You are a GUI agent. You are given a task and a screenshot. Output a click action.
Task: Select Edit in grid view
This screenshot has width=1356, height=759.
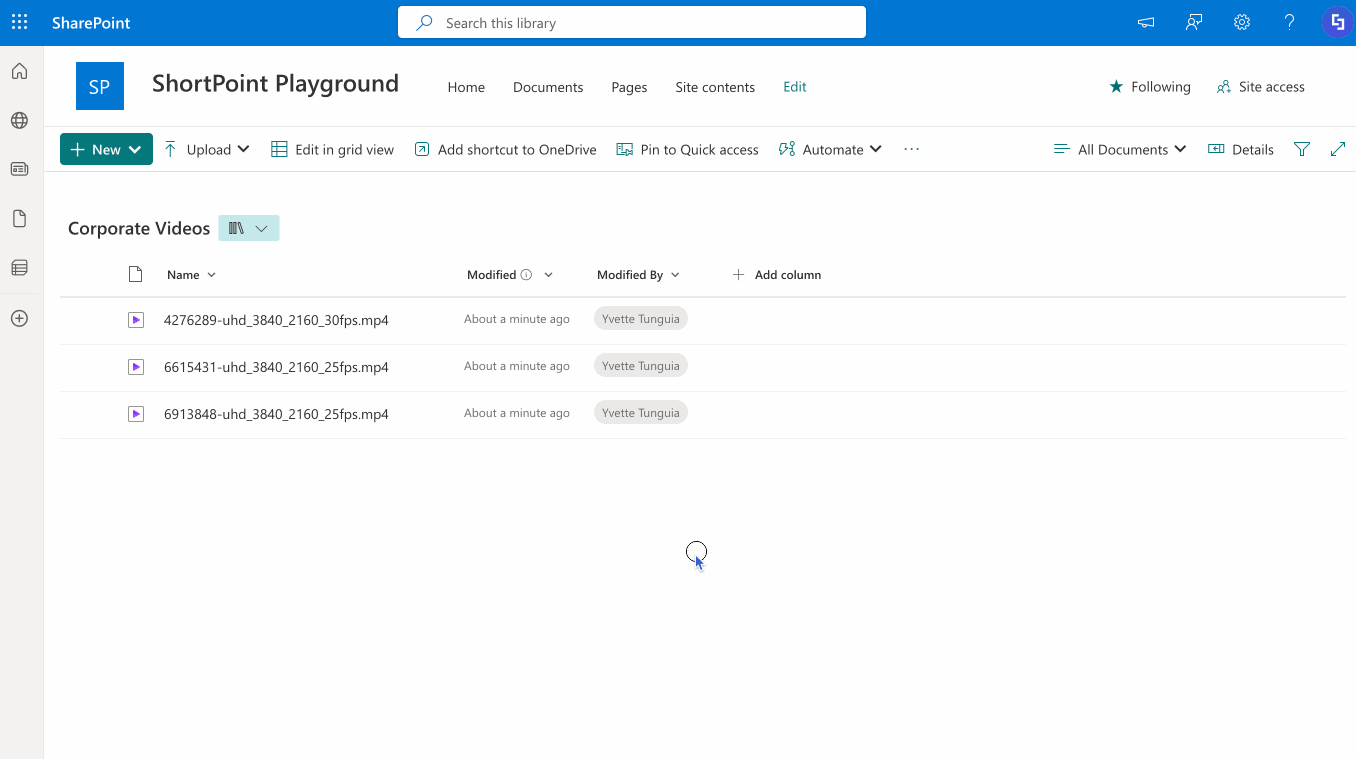tap(332, 148)
